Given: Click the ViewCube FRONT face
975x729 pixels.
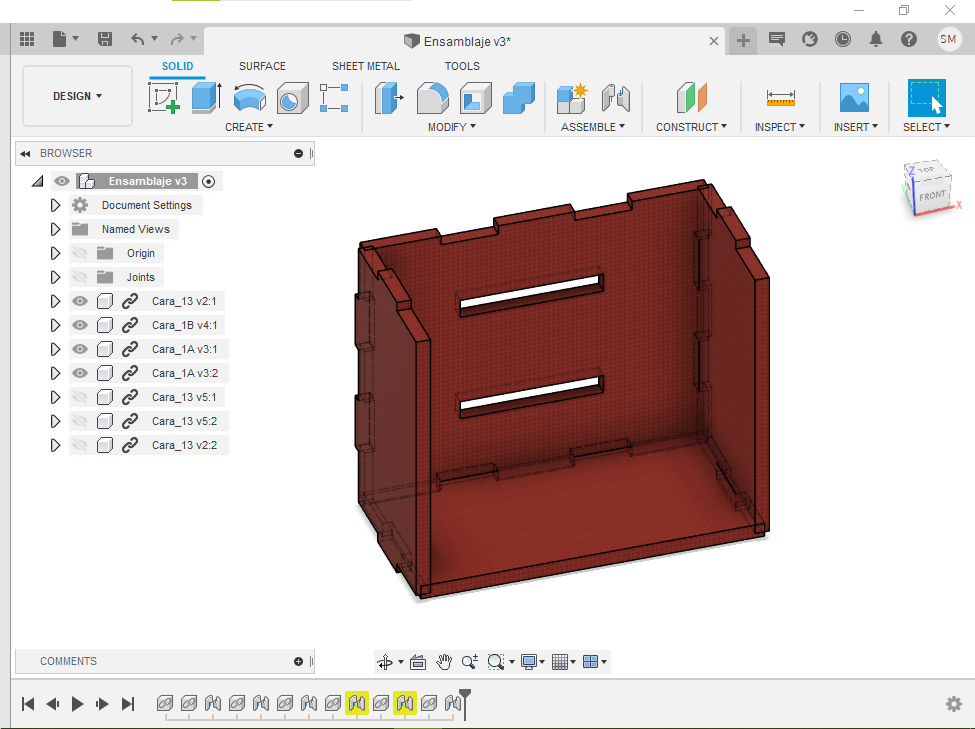Looking at the screenshot, I should (933, 196).
